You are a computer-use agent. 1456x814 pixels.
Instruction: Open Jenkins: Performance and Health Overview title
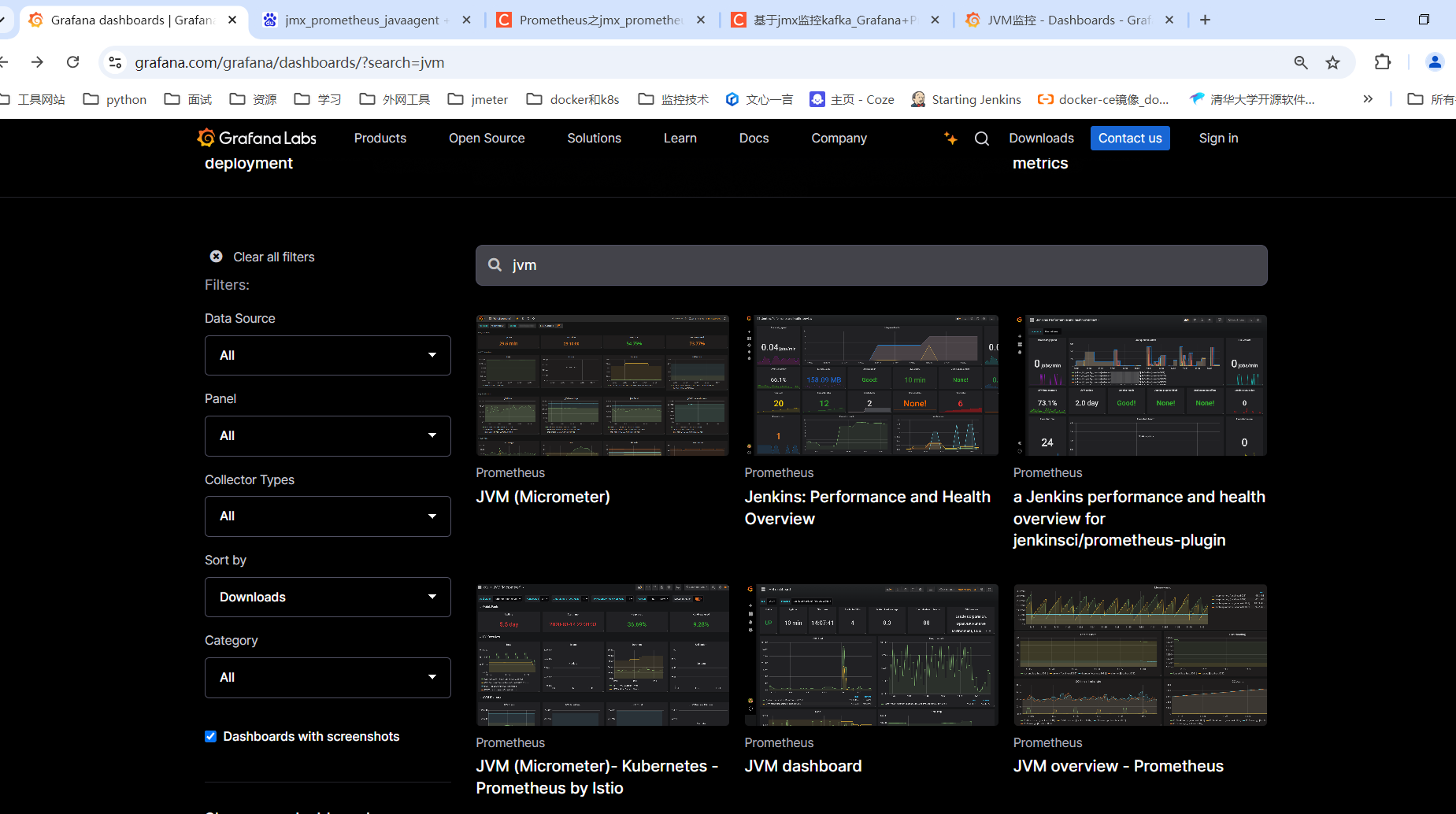click(x=868, y=509)
